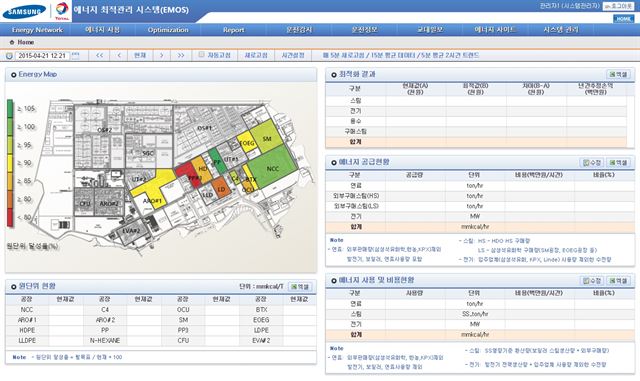Jump back with the double left arrow

tap(100, 56)
